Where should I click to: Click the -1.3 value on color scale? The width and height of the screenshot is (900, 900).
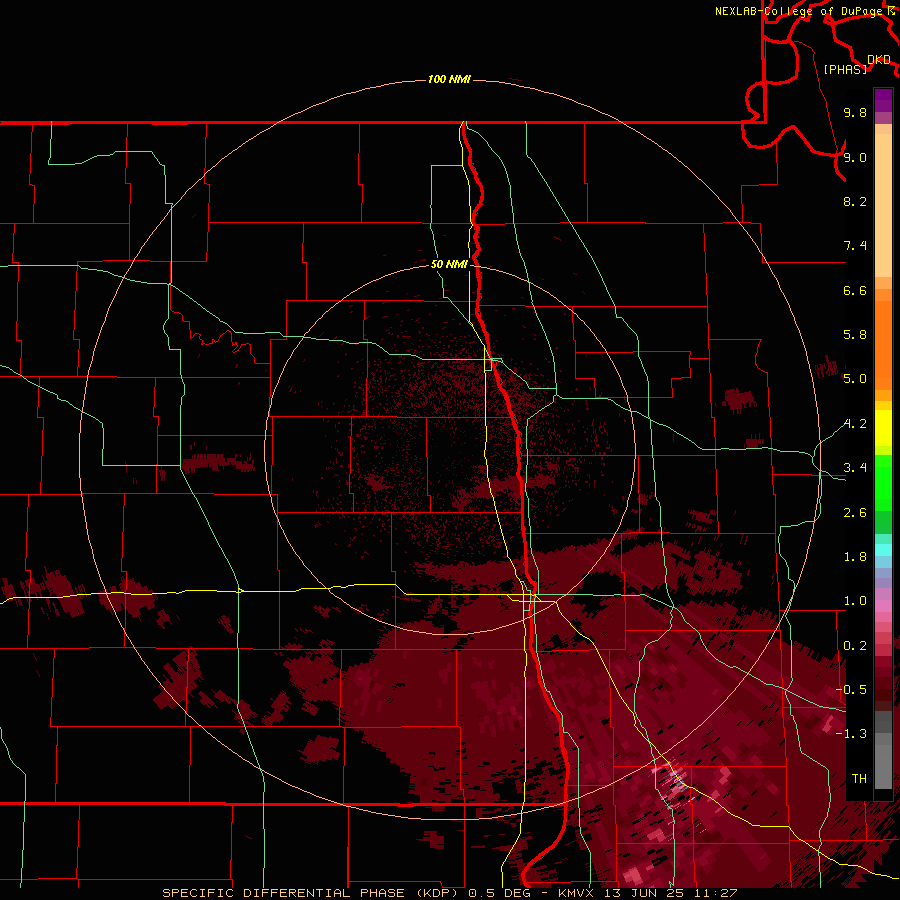pyautogui.click(x=851, y=734)
